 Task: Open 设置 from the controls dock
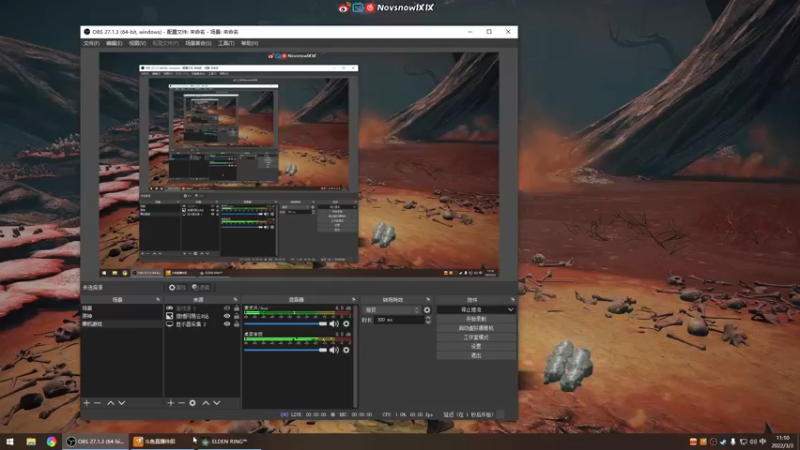pyautogui.click(x=476, y=346)
